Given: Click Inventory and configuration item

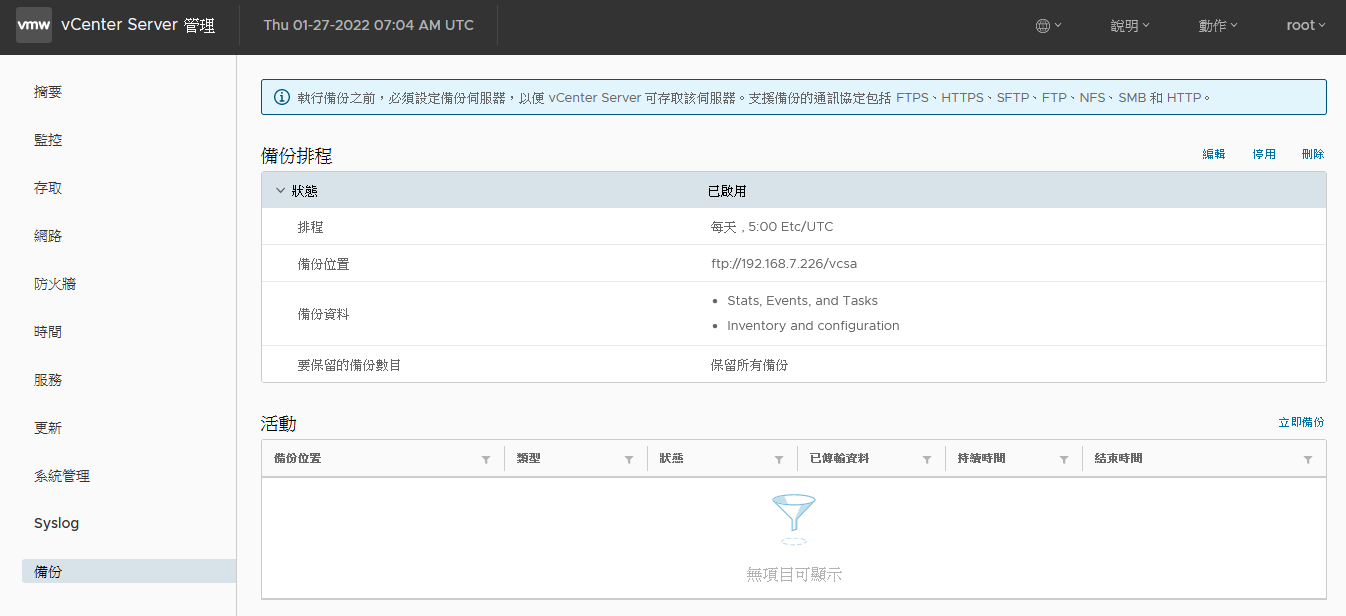Looking at the screenshot, I should 813,326.
